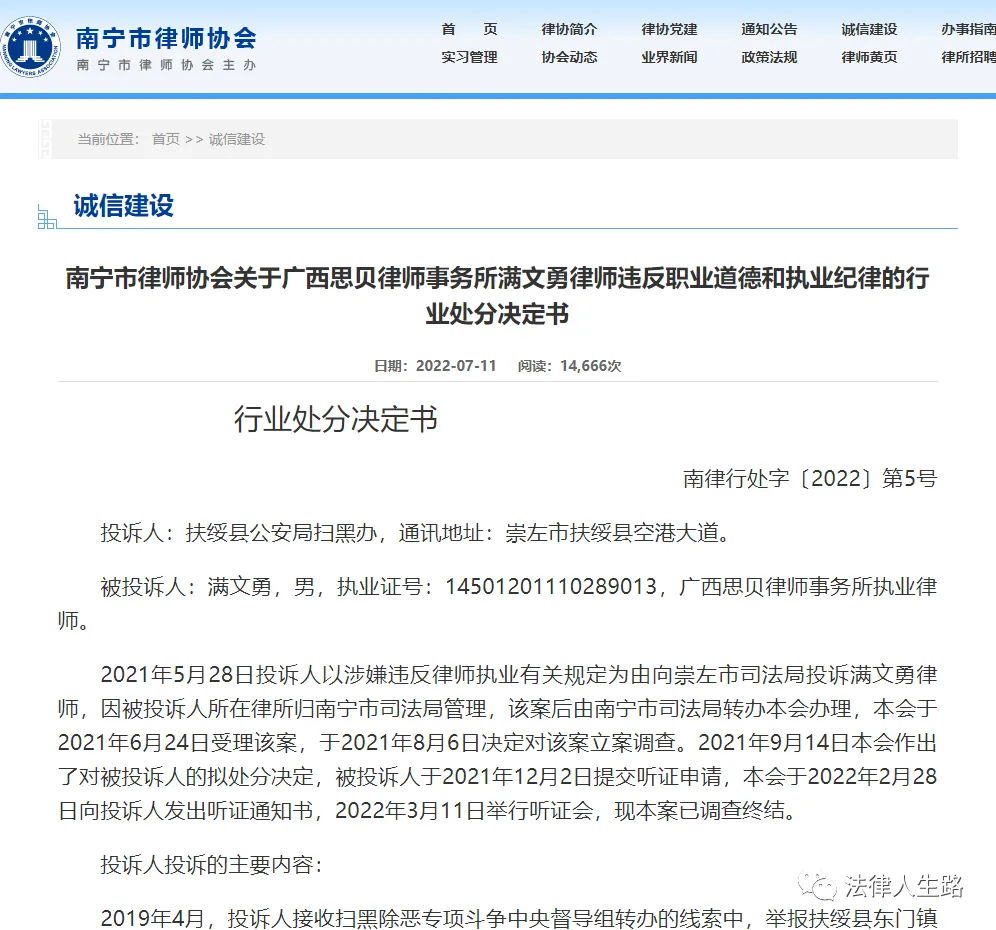Open the 通知公告 menu item
The image size is (996, 930).
pyautogui.click(x=769, y=29)
